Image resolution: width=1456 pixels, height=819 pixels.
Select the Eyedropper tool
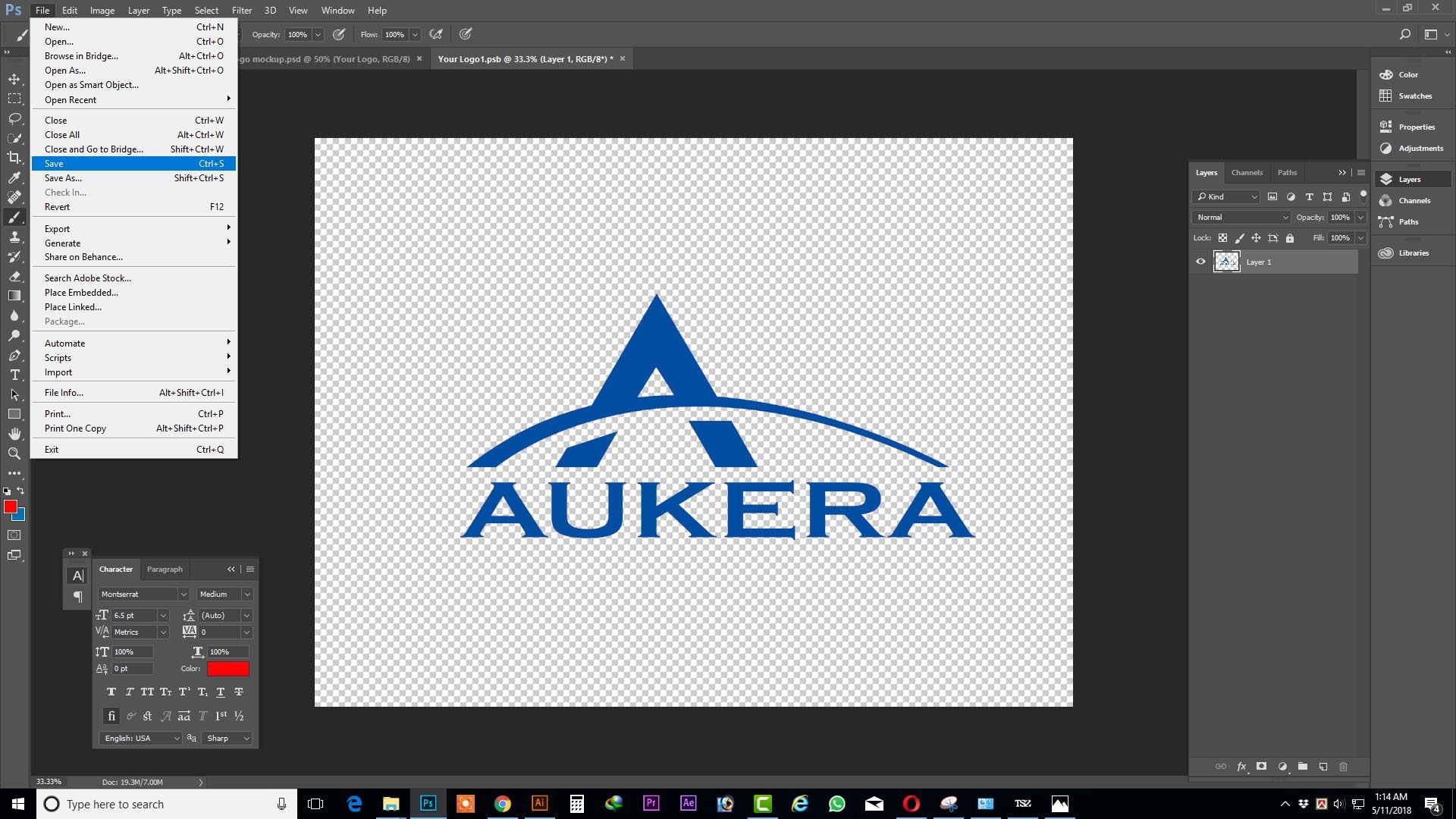tap(14, 177)
